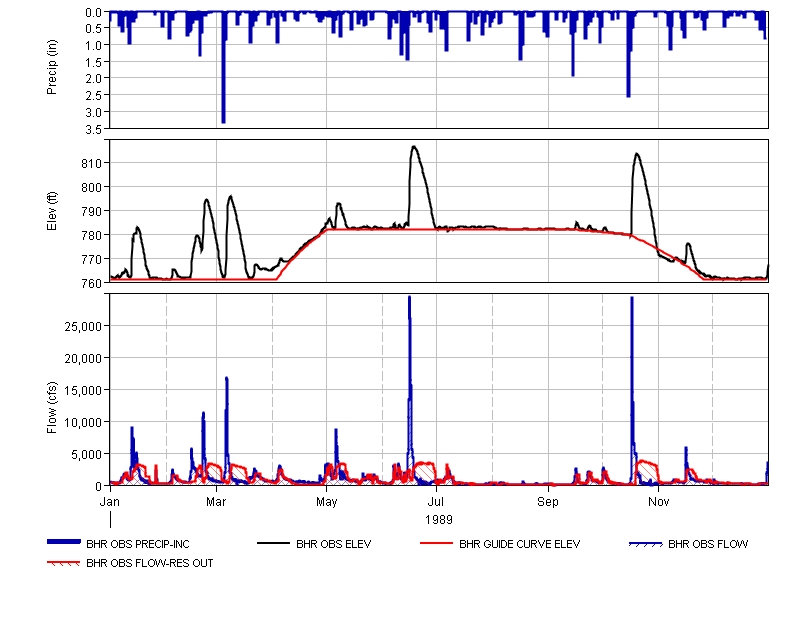The image size is (800, 627).
Task: Click the 5,000 flow axis tick label
Action: [87, 455]
